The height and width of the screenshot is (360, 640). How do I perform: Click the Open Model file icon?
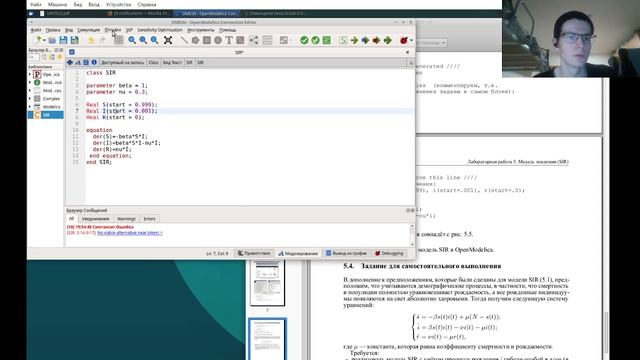(x=52, y=40)
